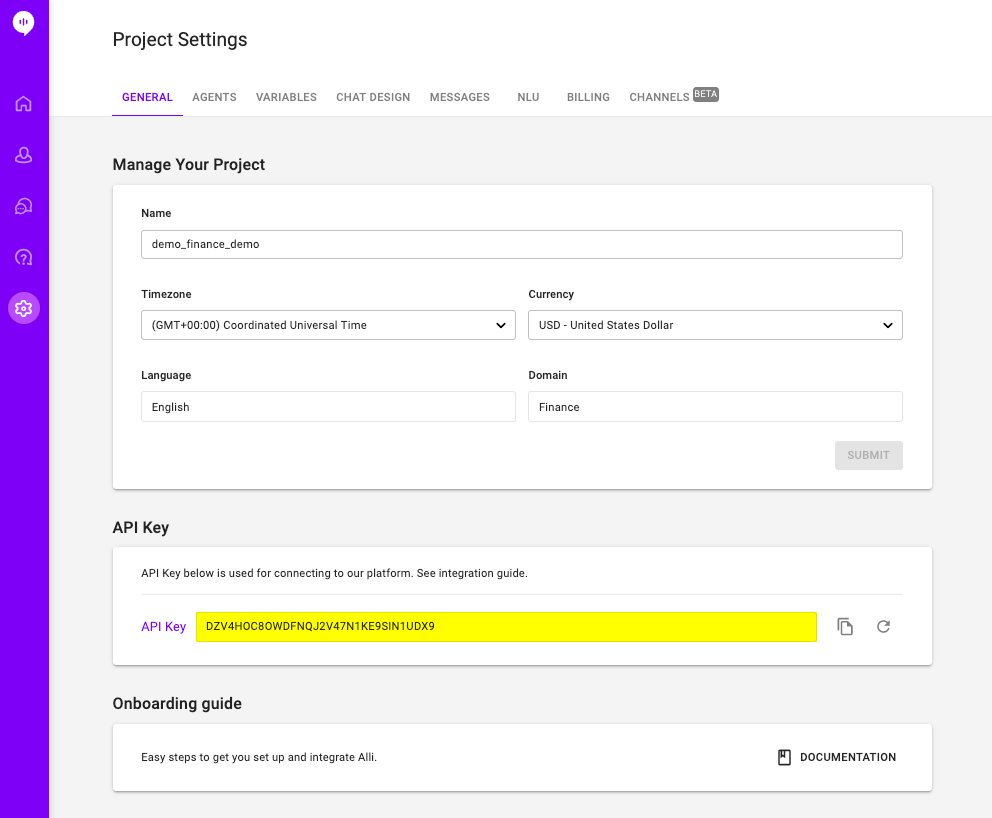
Task: Open the Billing tab
Action: 588,97
